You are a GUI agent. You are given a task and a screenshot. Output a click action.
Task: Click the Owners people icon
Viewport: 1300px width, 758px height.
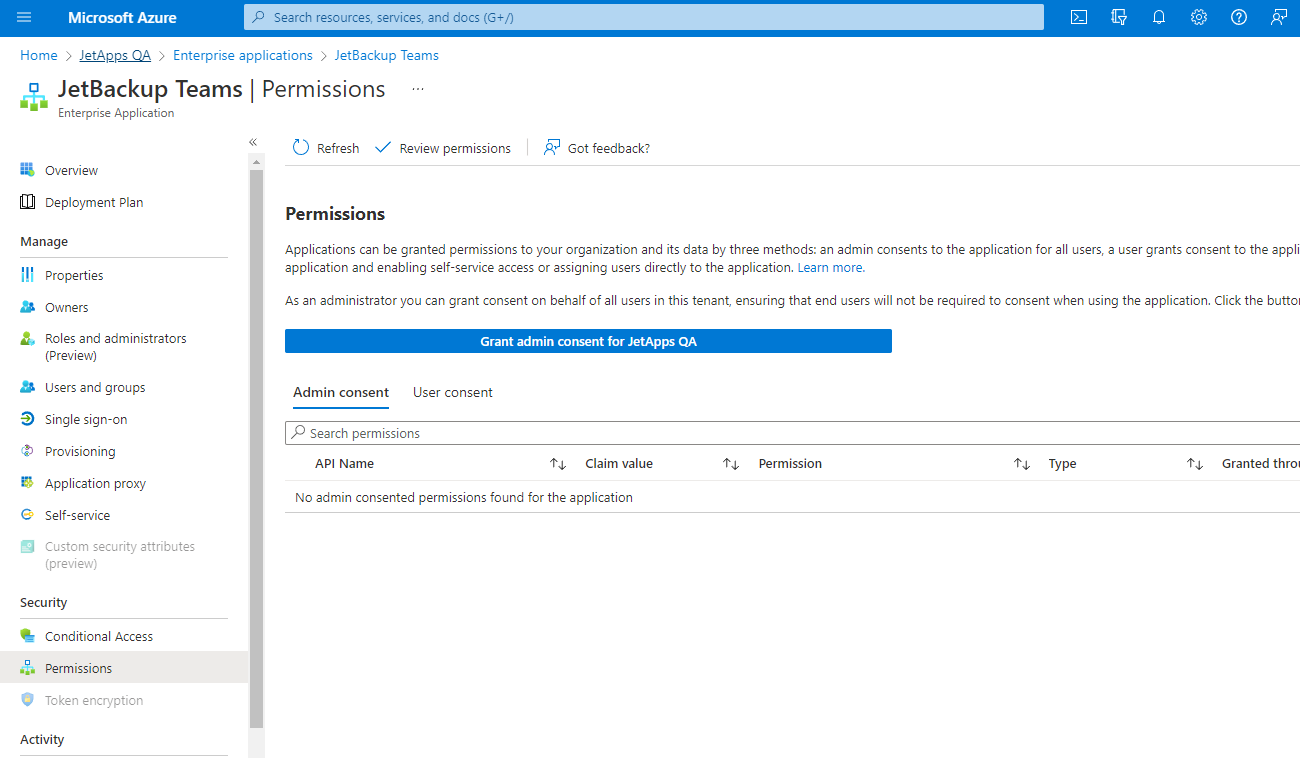(x=28, y=307)
